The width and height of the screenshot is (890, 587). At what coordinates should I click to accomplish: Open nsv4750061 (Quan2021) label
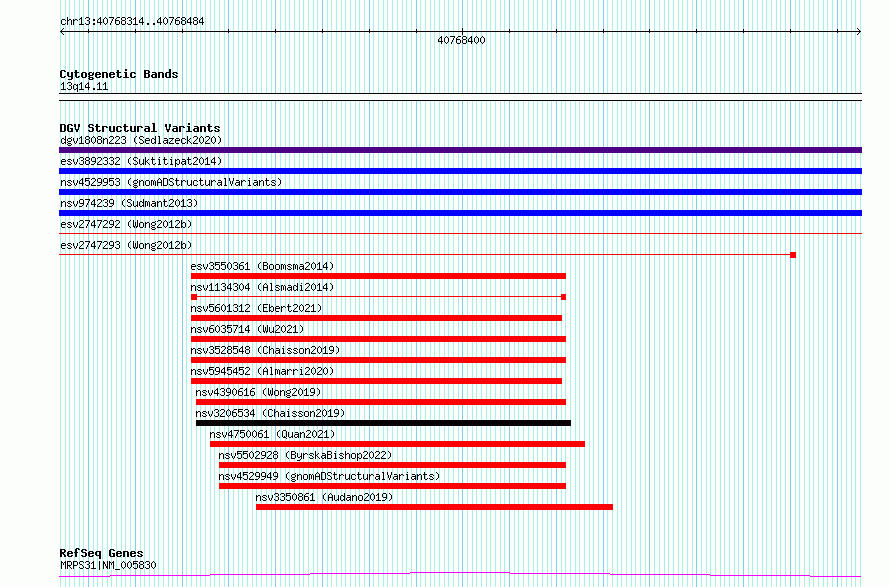tap(272, 434)
